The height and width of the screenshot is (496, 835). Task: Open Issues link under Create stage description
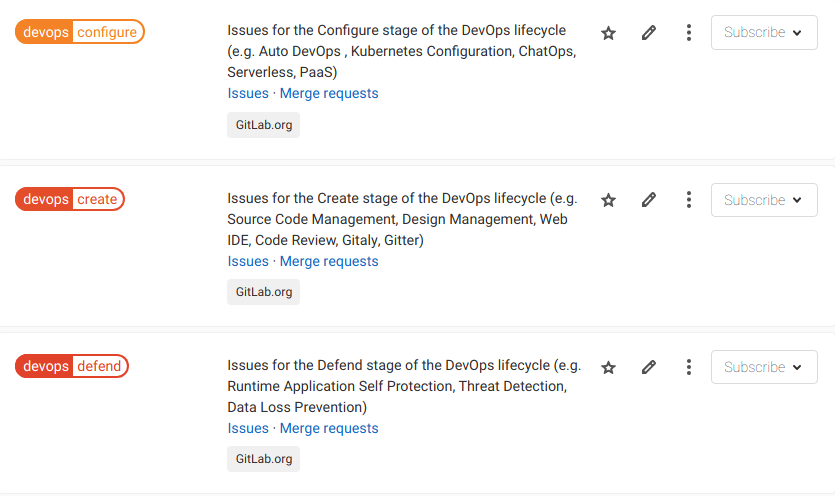248,261
